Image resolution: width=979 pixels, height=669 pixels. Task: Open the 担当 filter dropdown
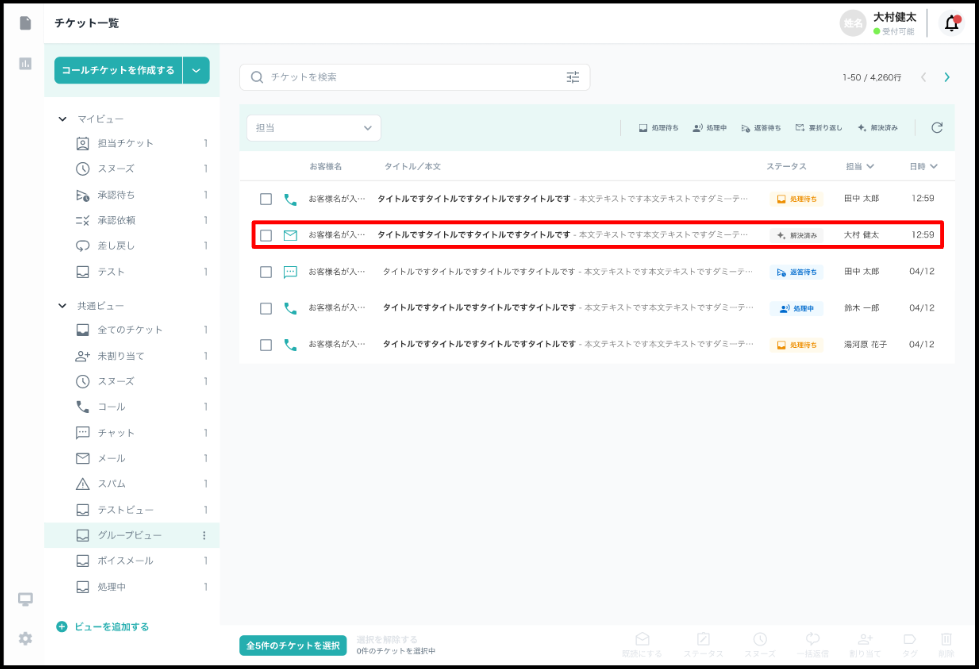point(313,128)
